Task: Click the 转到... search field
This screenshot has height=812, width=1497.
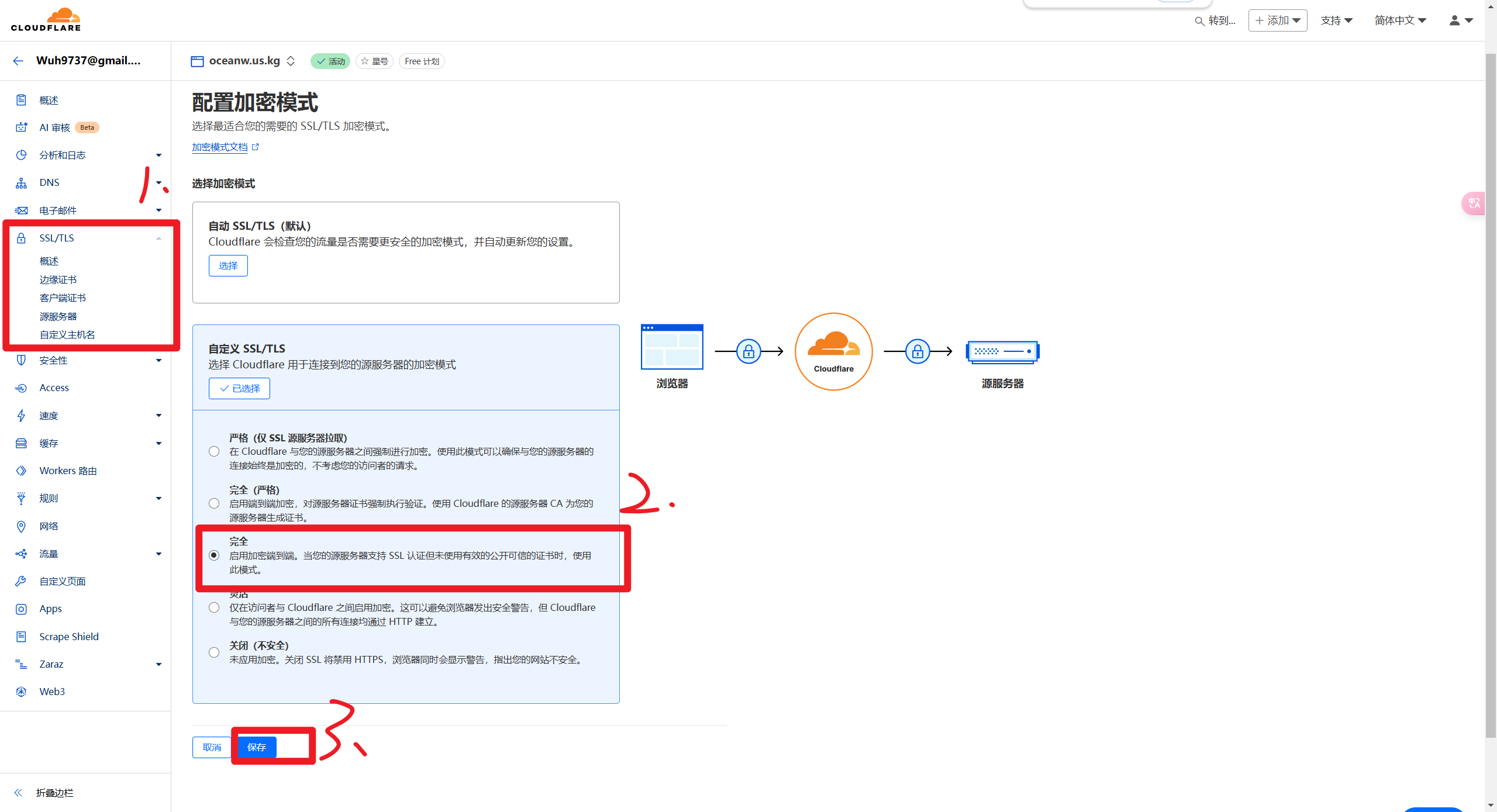Action: [x=1215, y=20]
